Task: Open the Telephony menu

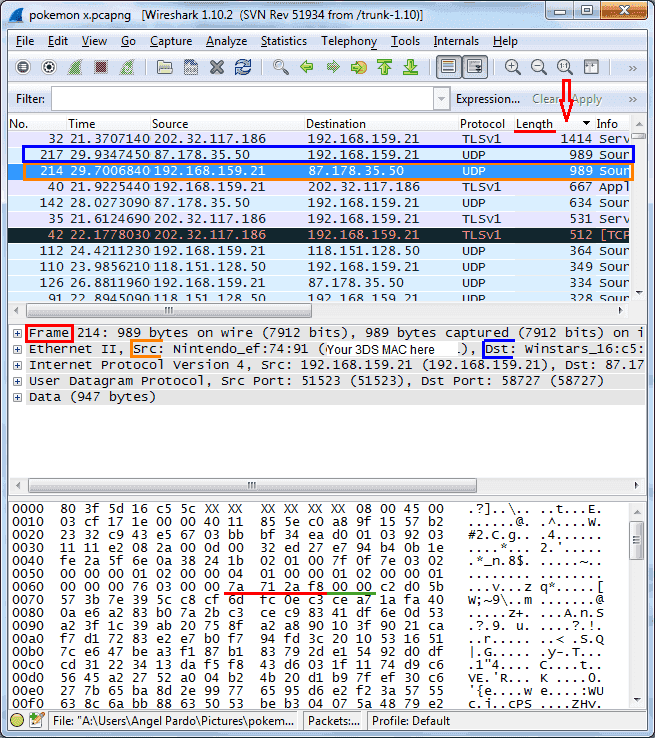Action: [x=349, y=41]
